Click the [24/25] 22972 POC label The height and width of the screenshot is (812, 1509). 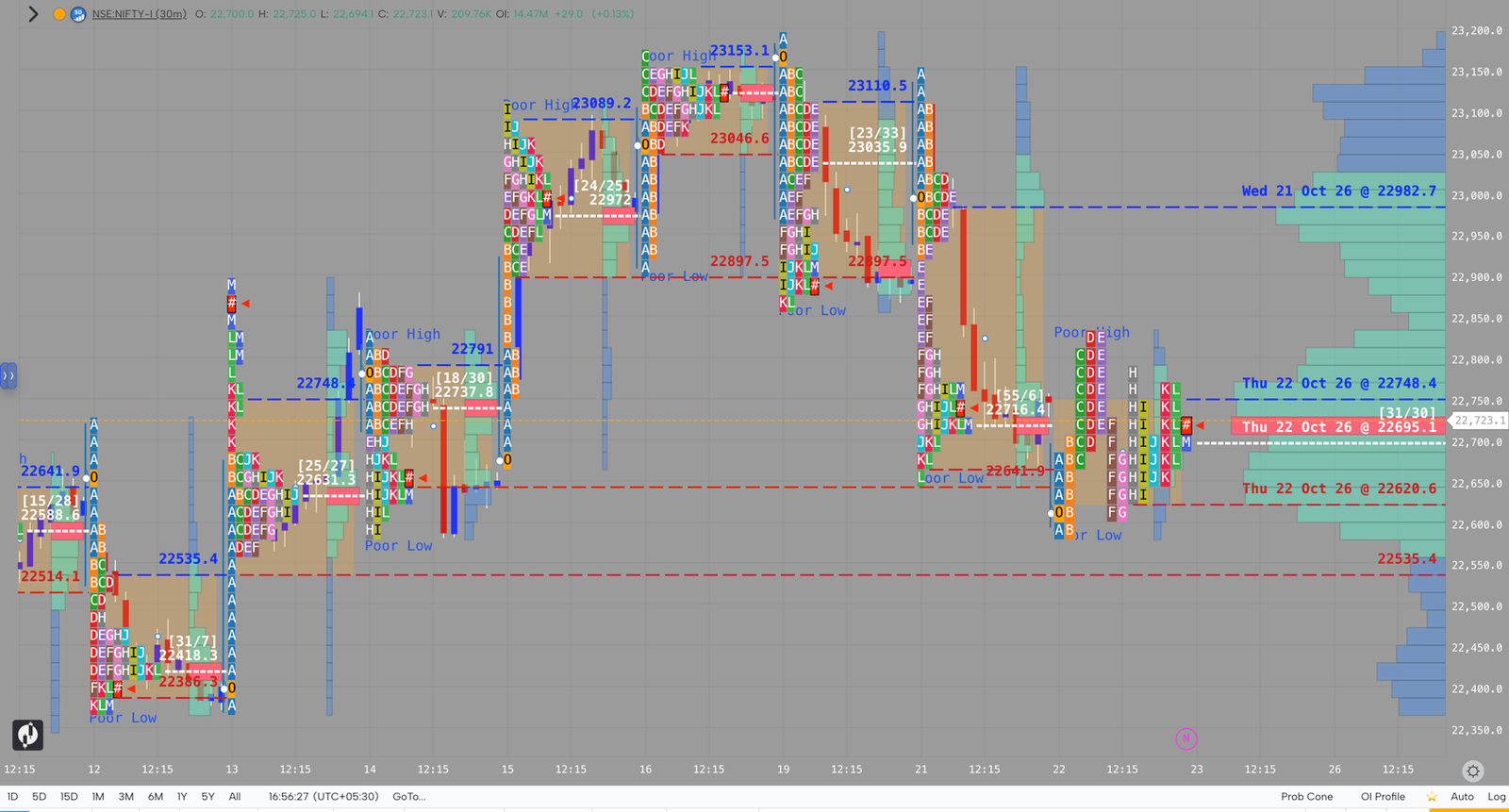[603, 192]
